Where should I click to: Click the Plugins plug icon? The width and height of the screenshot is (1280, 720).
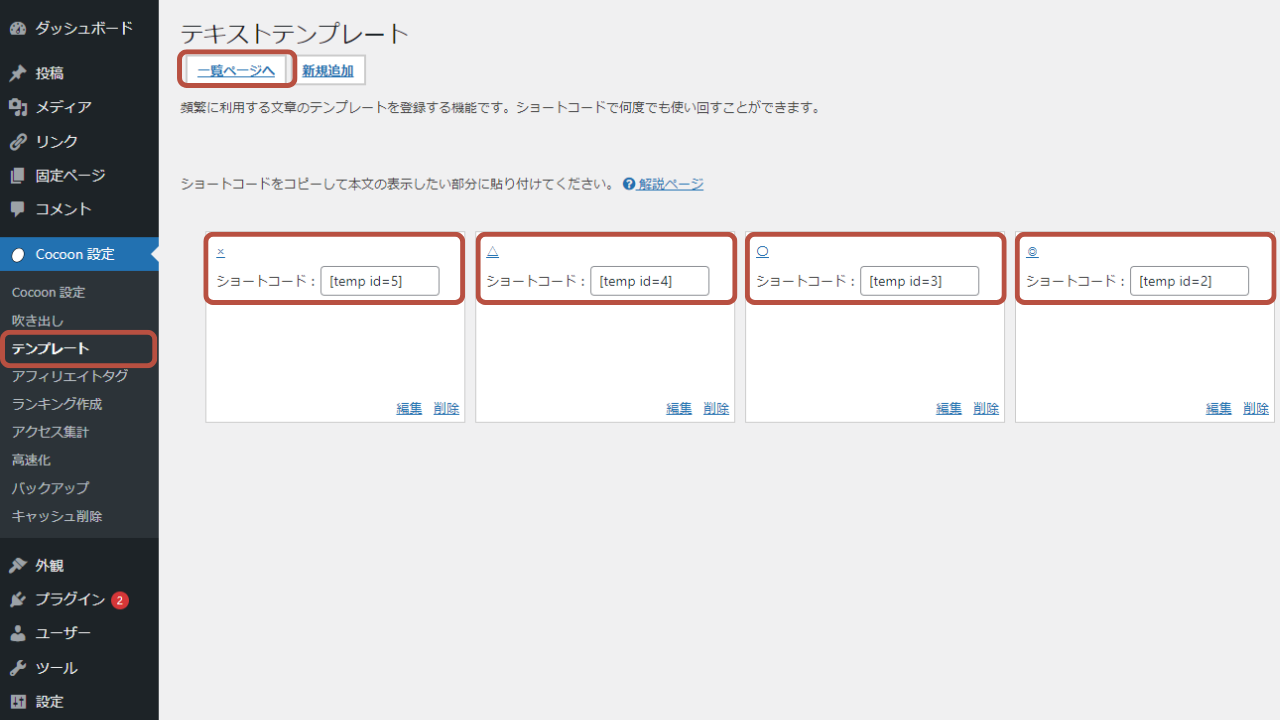point(18,599)
